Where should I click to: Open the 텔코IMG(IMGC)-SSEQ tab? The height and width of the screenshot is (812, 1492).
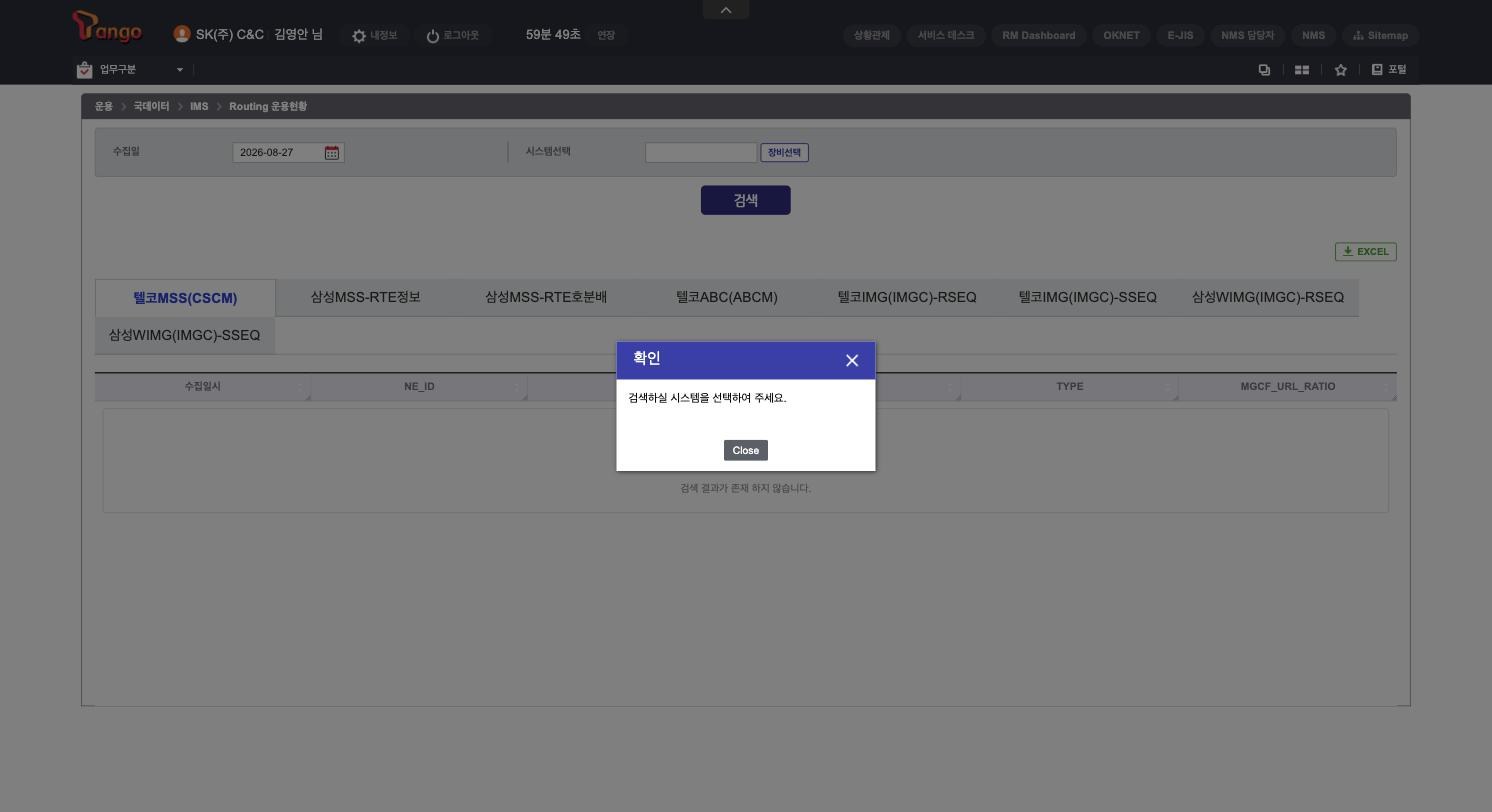click(1088, 297)
